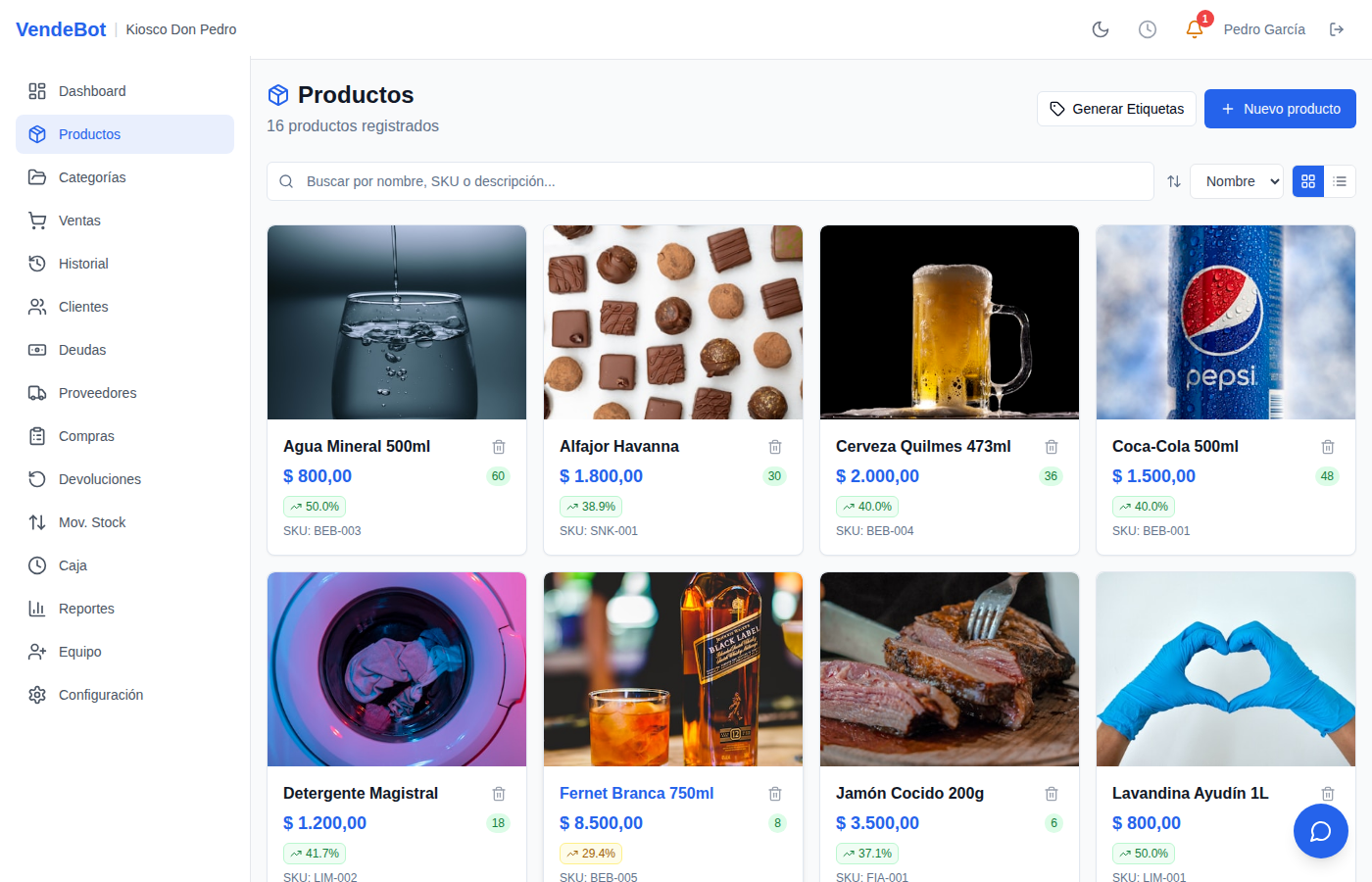Click stock badge 48 on Coca-Cola
The image size is (1372, 882).
click(x=1327, y=476)
